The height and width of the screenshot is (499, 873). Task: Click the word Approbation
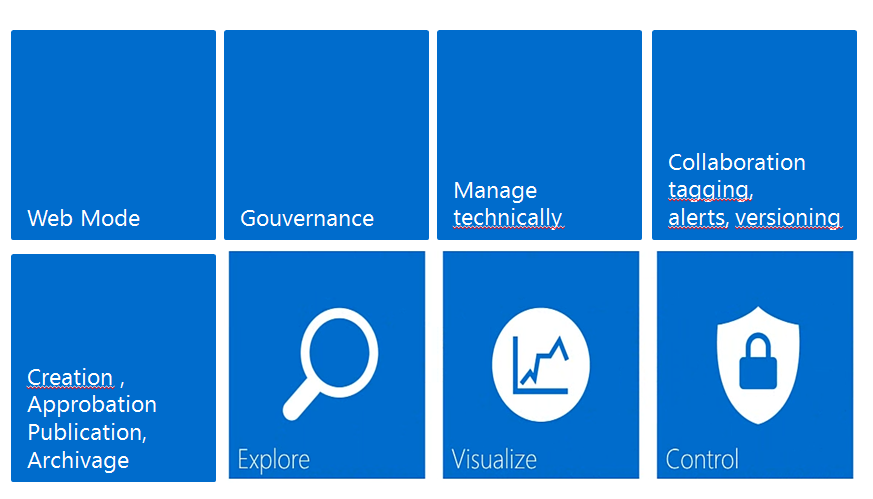pos(92,405)
